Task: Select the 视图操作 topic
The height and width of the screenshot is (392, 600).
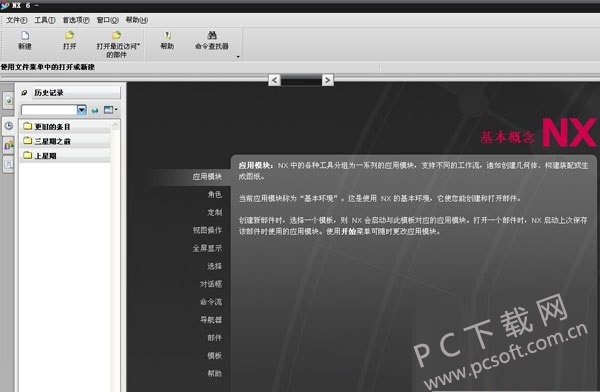Action: click(x=207, y=230)
